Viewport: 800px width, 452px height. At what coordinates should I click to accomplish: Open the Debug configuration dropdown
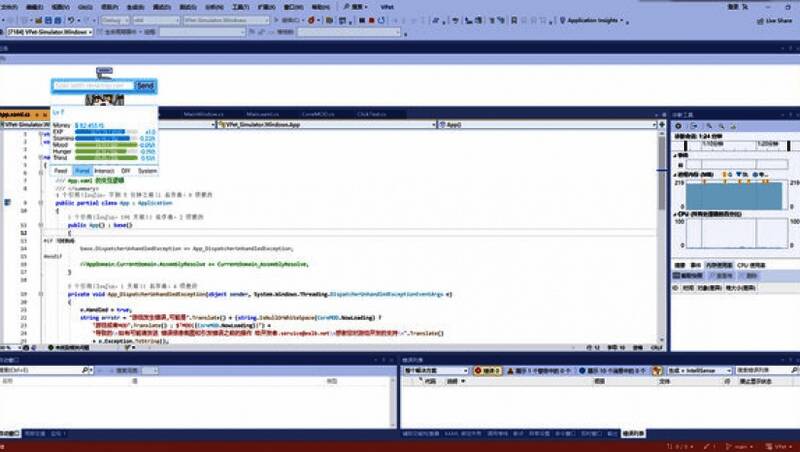113,19
